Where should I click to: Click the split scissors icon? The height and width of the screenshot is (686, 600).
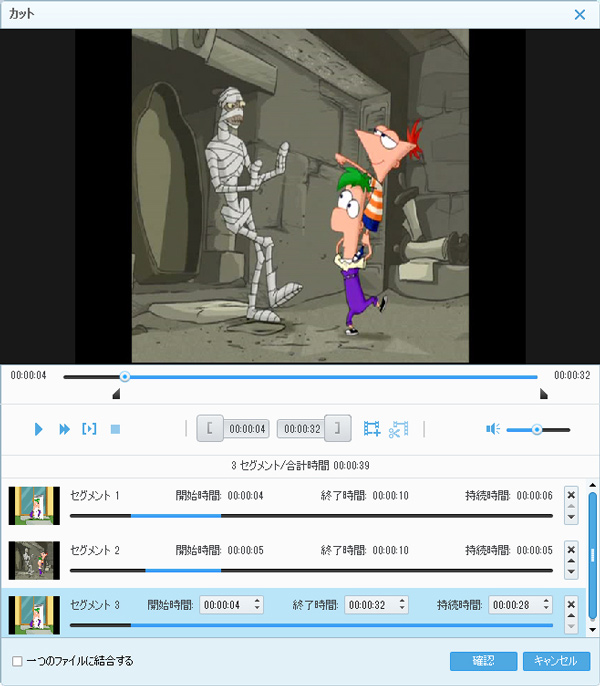click(x=398, y=429)
